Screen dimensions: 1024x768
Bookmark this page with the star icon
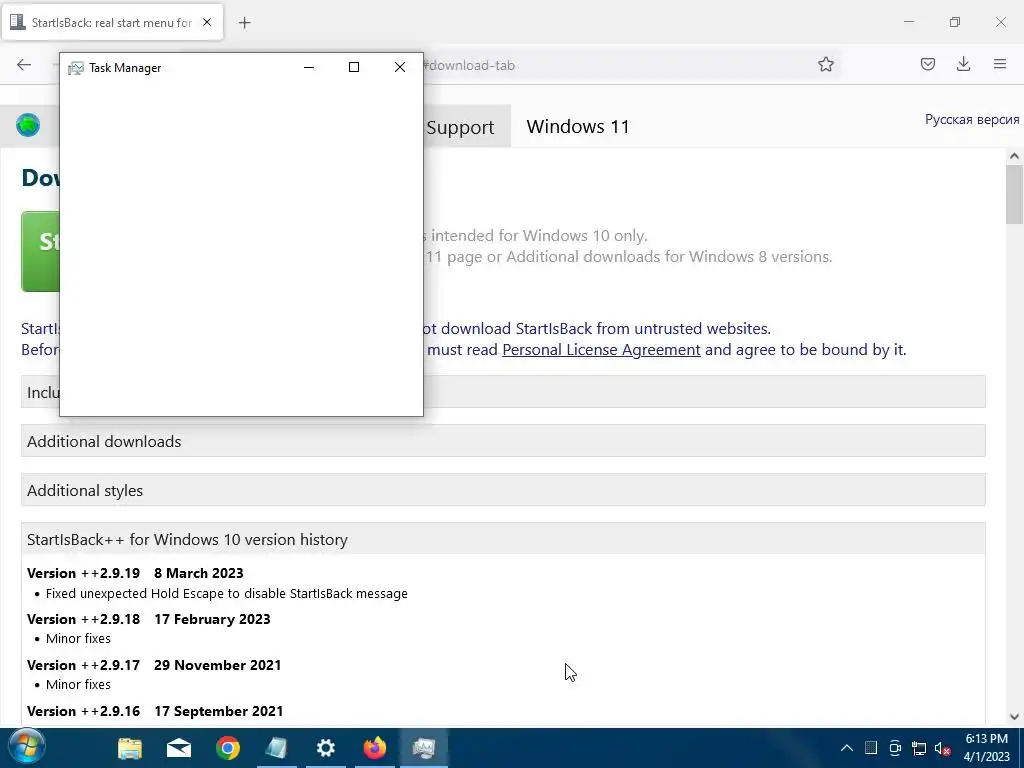(x=825, y=64)
